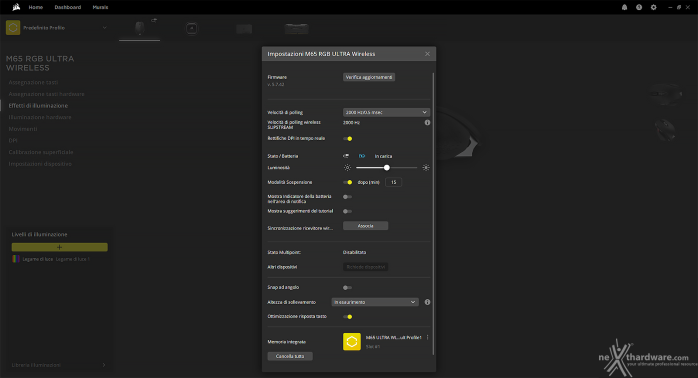
Task: Add a new lighting layer with plus button
Action: pos(60,247)
